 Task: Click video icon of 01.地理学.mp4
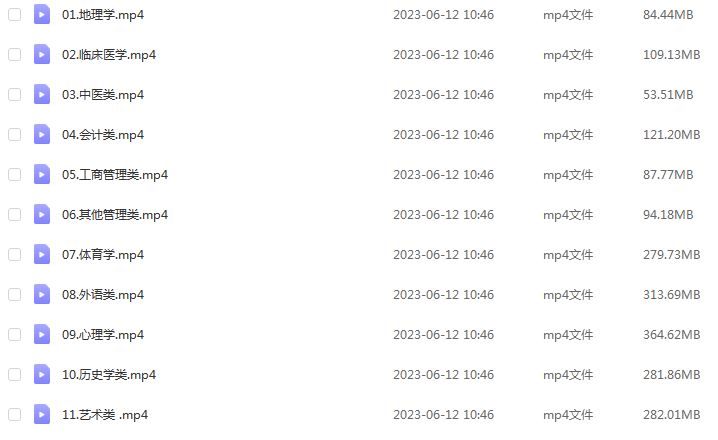(x=42, y=15)
